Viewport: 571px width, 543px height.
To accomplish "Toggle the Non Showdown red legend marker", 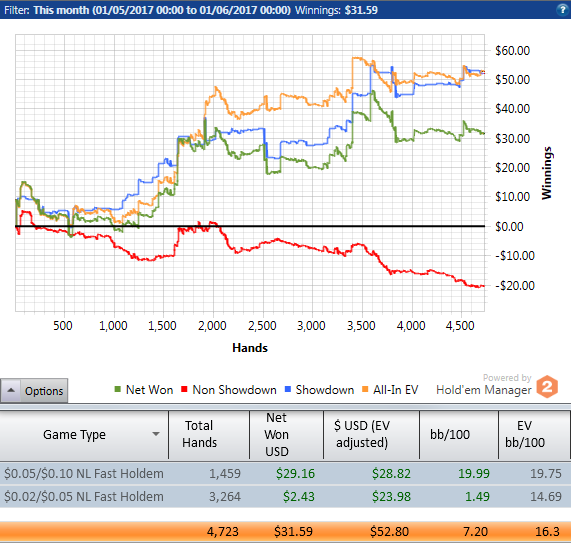I will (x=184, y=389).
